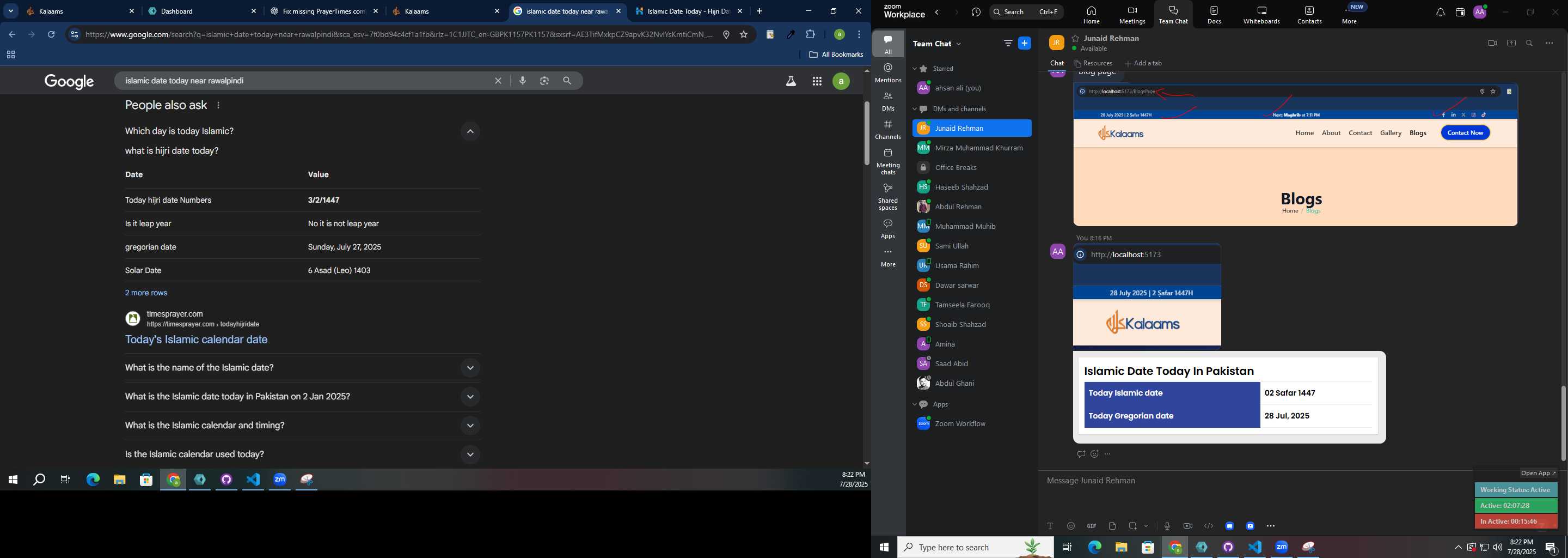Open Docs tab in Zoom Workplace
This screenshot has width=1568, height=558.
(x=1214, y=15)
